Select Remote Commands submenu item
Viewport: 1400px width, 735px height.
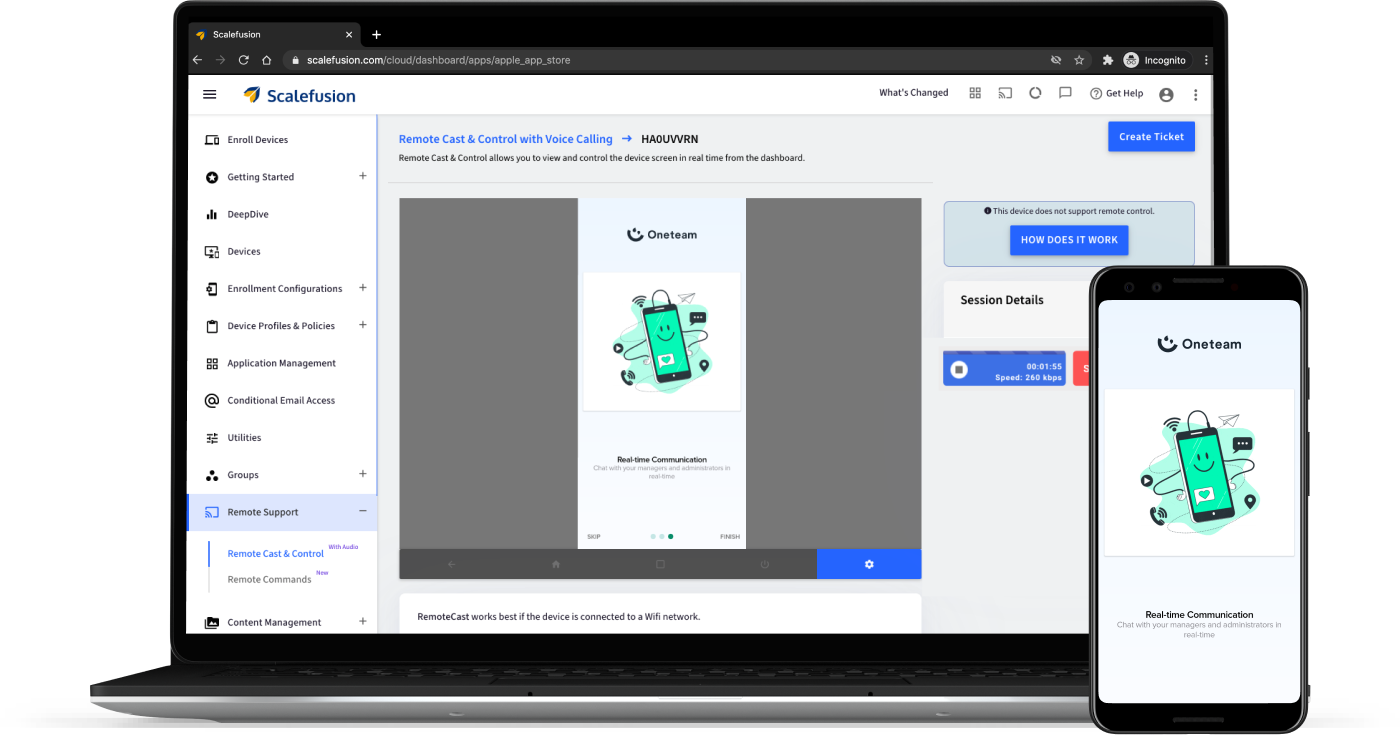point(269,579)
